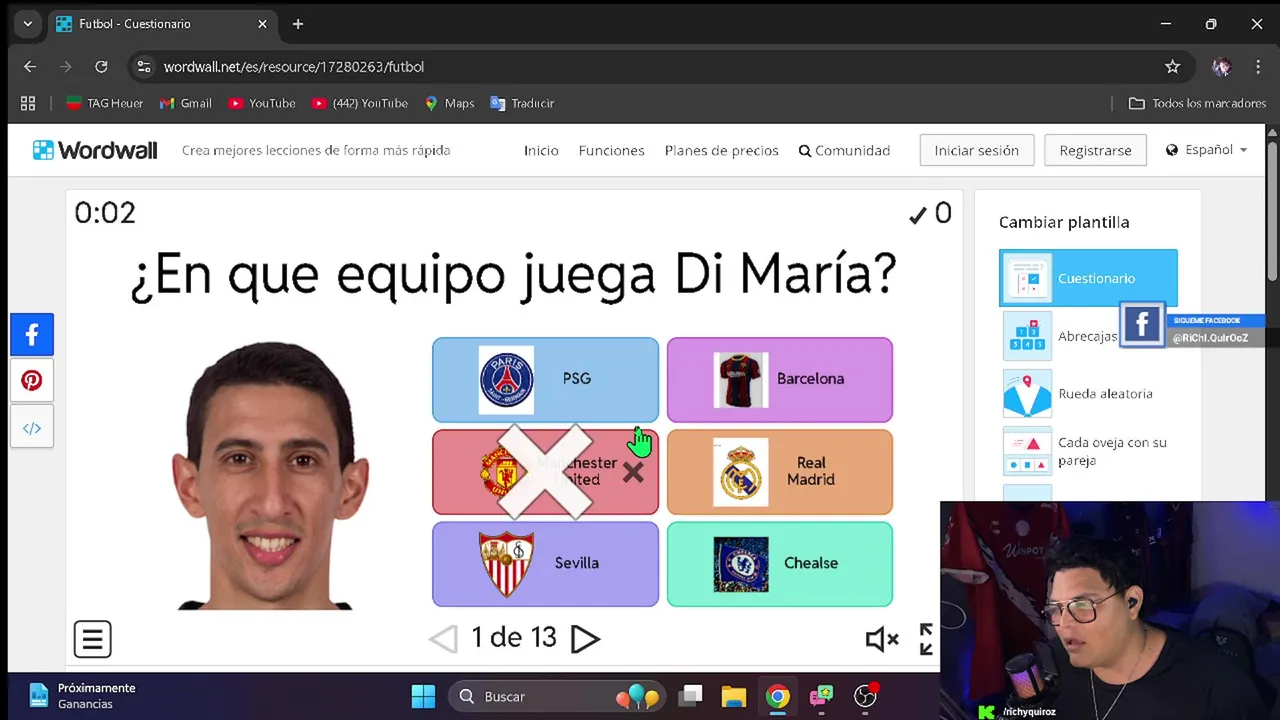
Task: Click the Wordwall logo
Action: tap(95, 150)
